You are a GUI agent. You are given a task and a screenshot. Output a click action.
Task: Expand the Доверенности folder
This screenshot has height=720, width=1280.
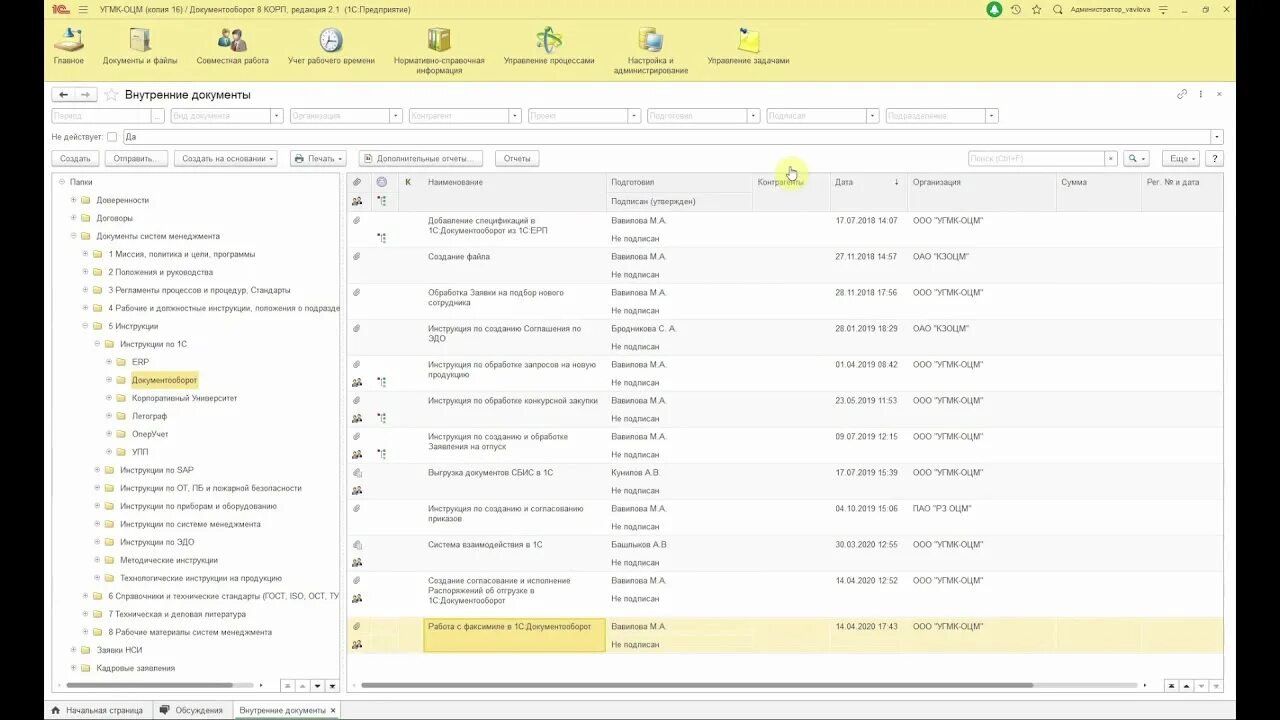click(73, 200)
